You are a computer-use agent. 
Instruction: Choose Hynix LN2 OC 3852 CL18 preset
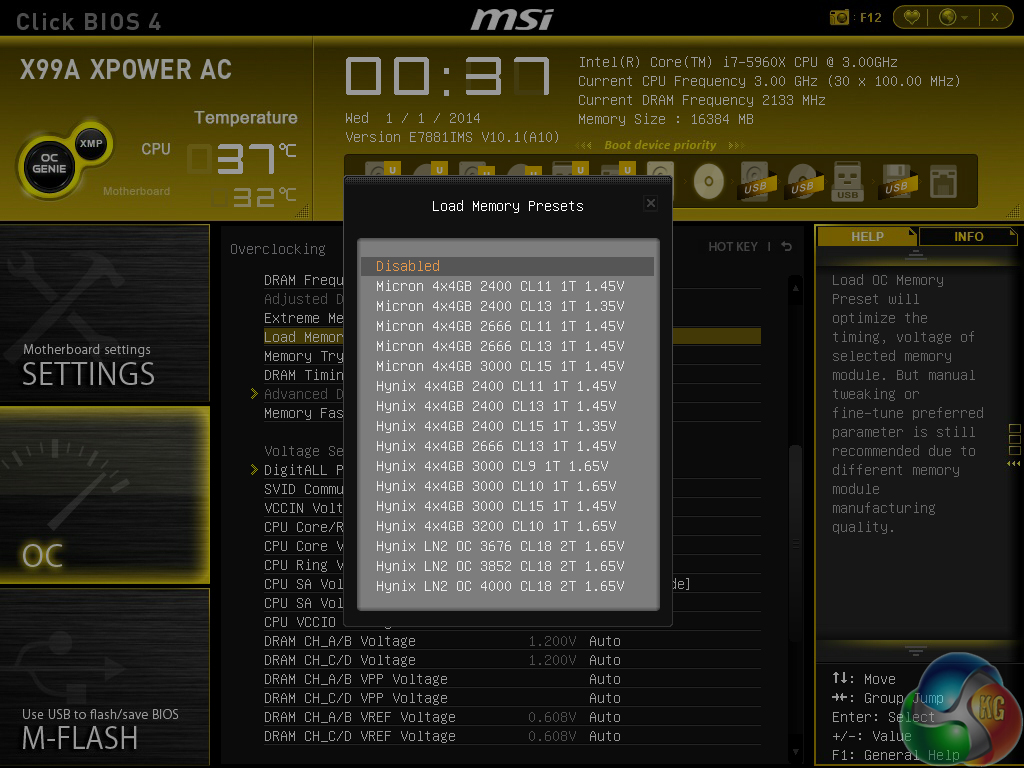tap(507, 566)
